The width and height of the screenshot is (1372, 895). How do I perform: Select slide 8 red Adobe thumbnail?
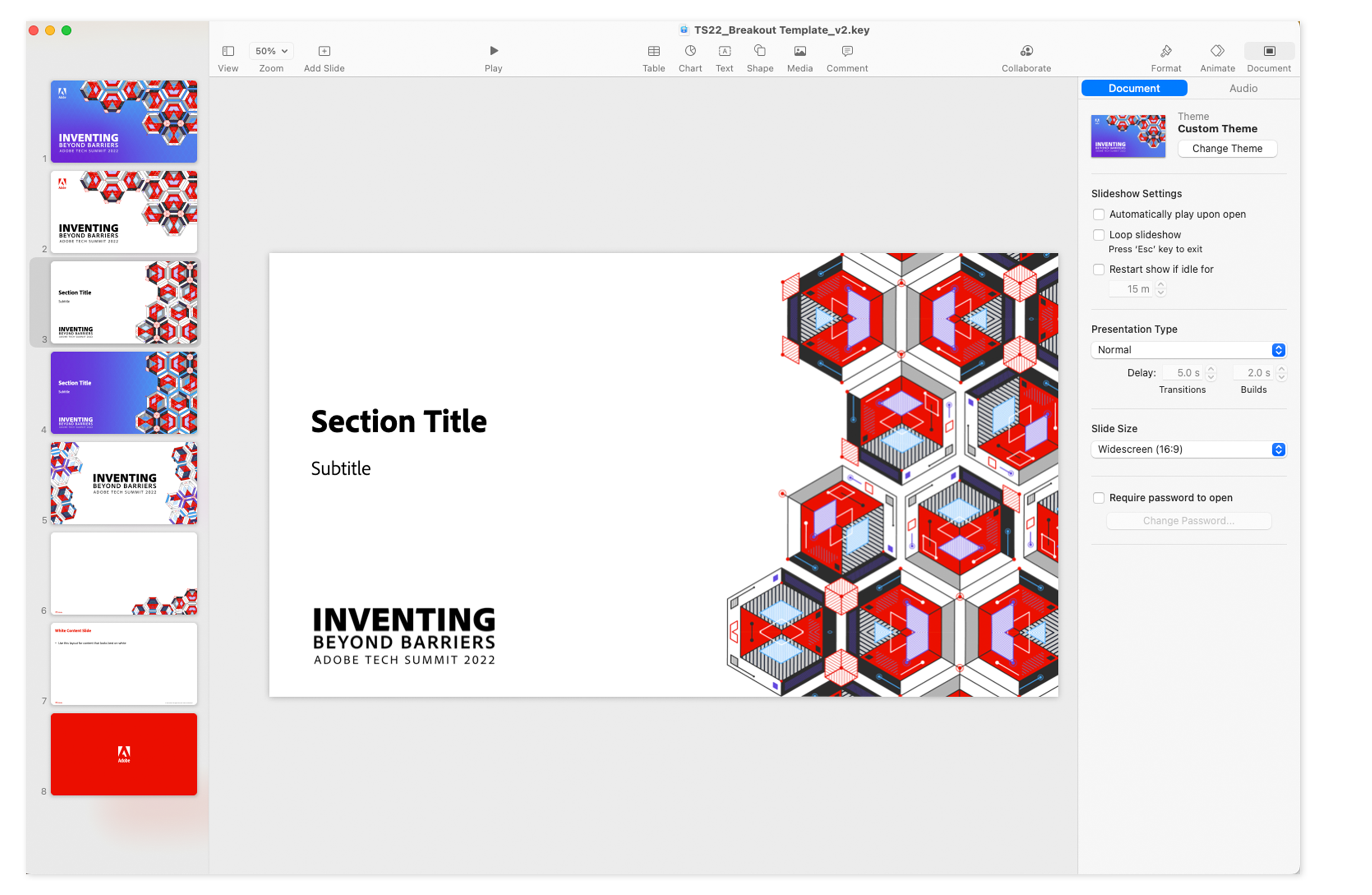pyautogui.click(x=123, y=755)
